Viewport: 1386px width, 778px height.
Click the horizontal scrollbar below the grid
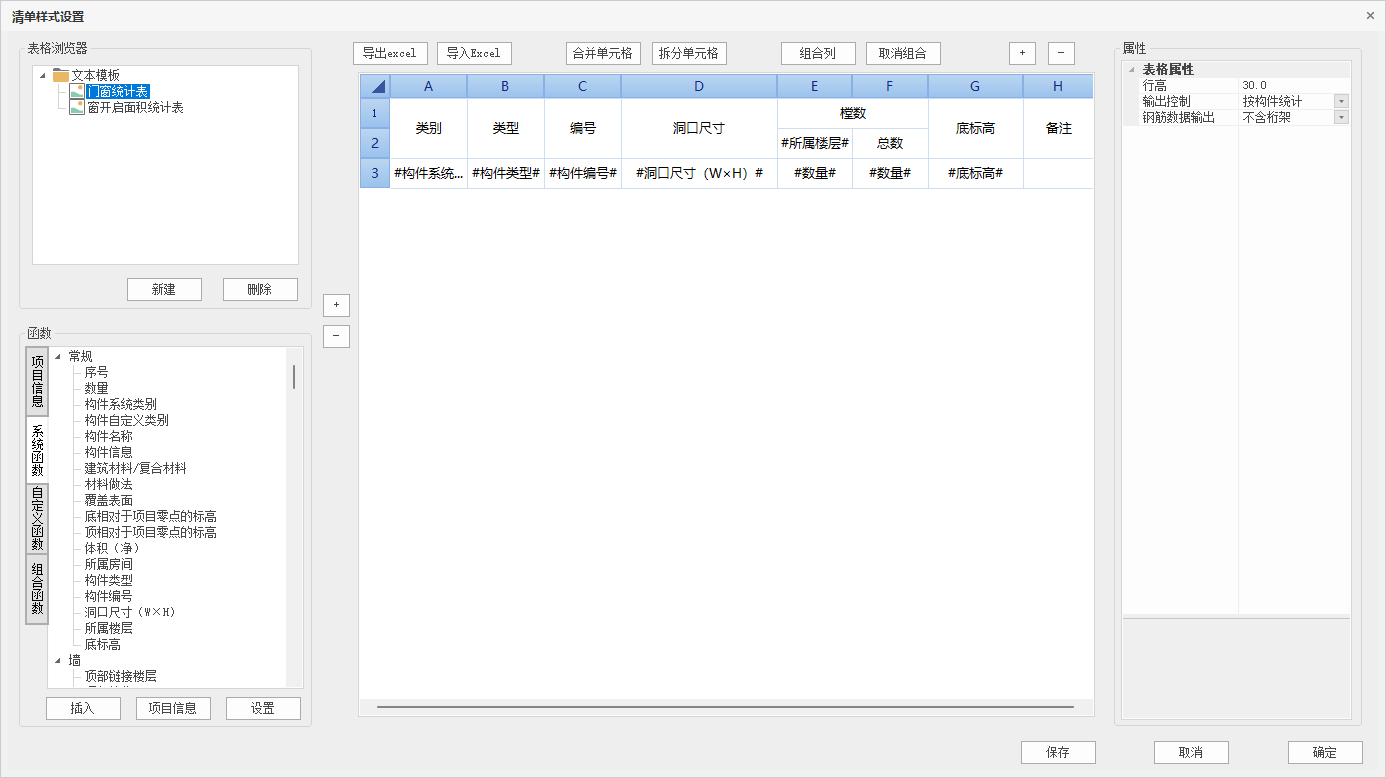tap(725, 707)
